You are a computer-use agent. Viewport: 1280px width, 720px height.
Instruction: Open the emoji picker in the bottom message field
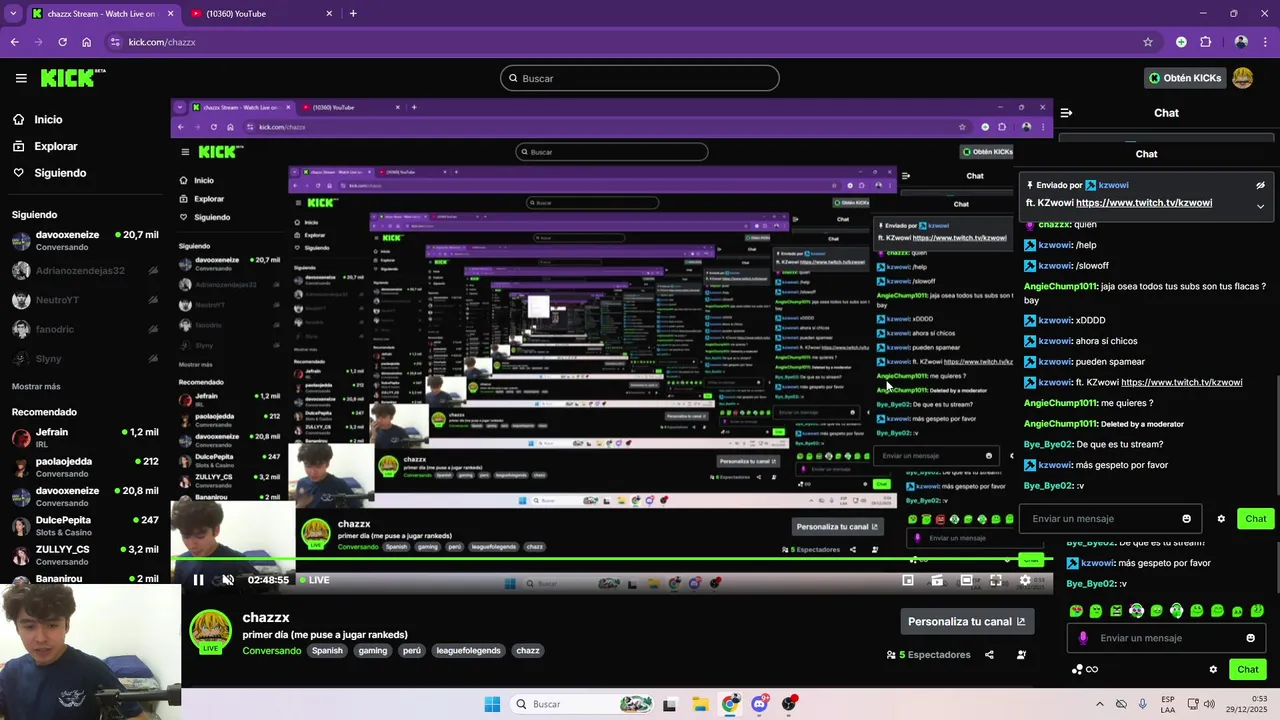pyautogui.click(x=1250, y=638)
